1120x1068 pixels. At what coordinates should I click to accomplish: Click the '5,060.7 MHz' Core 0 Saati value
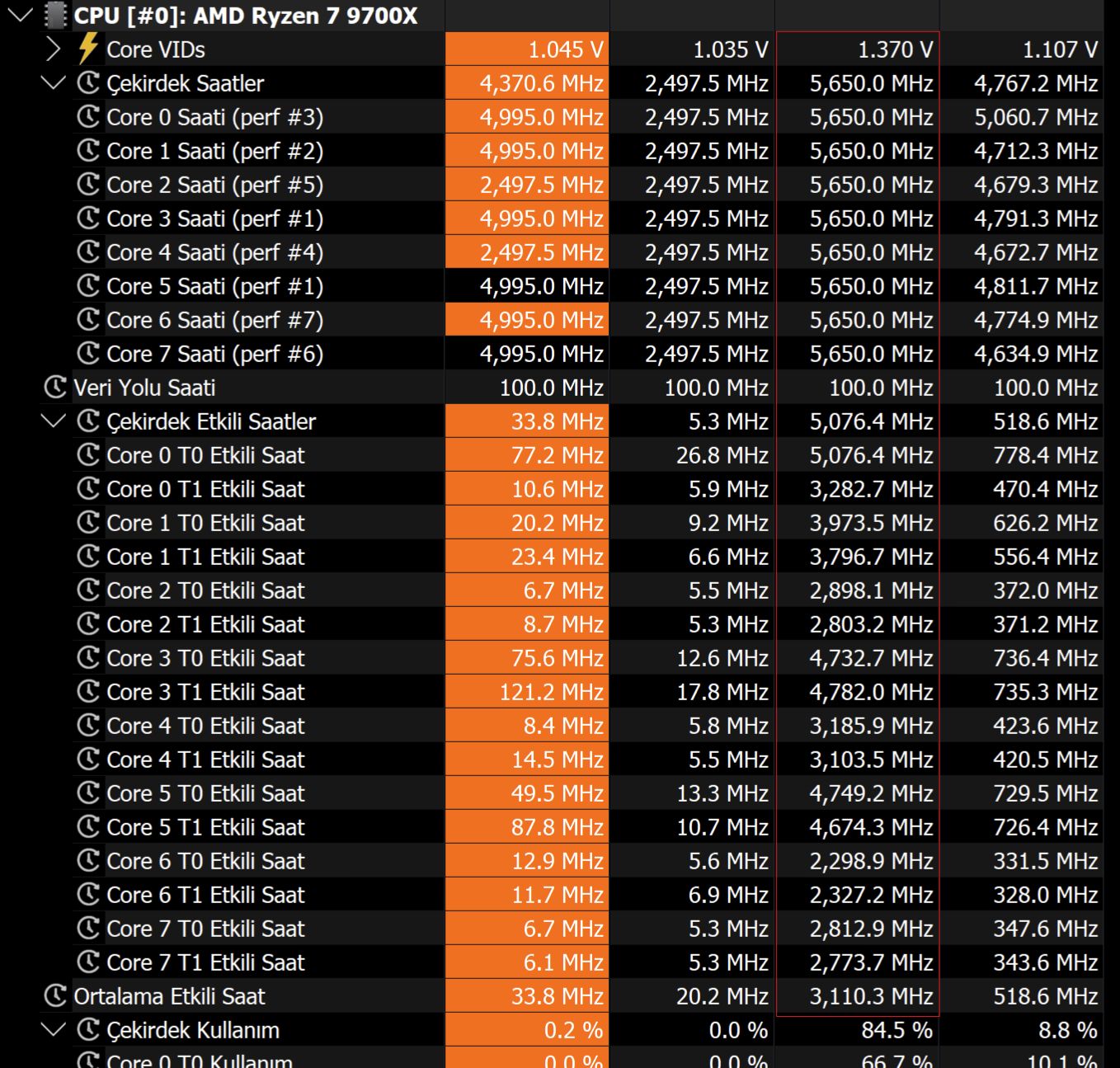(1037, 117)
